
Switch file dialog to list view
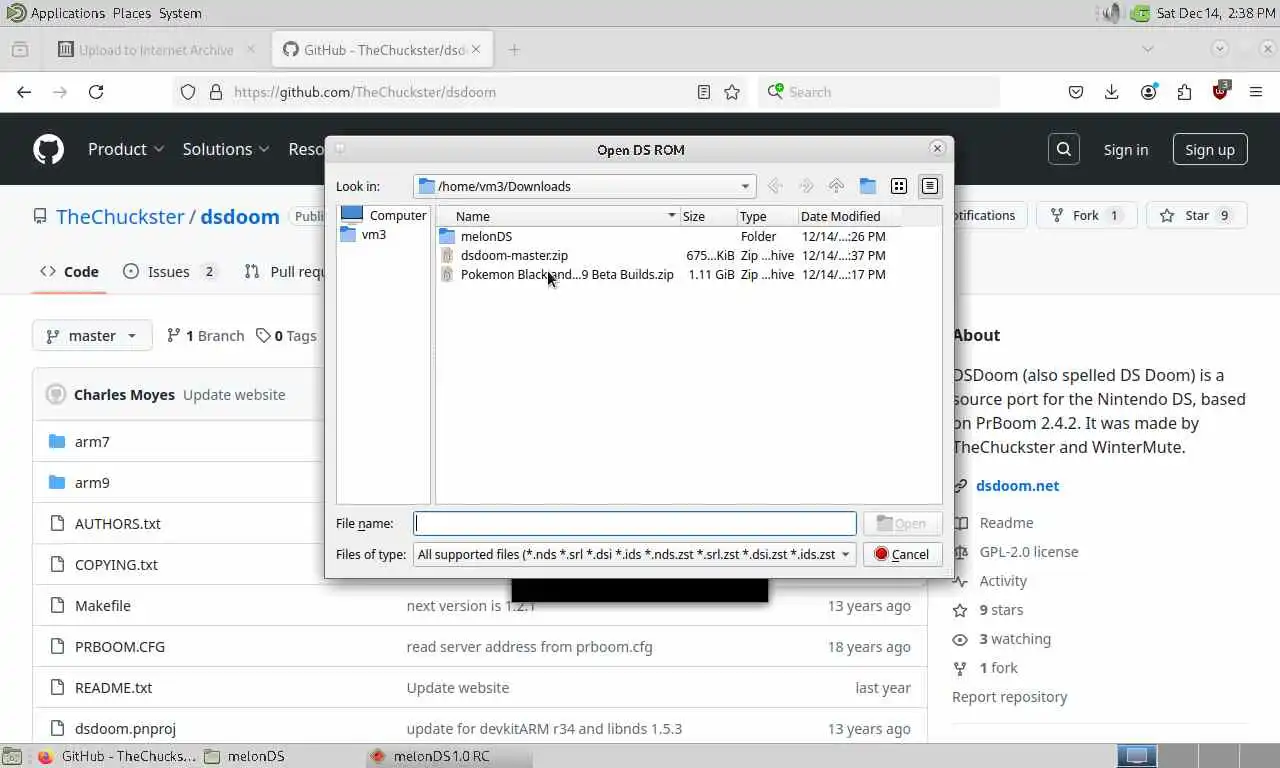pyautogui.click(x=899, y=186)
